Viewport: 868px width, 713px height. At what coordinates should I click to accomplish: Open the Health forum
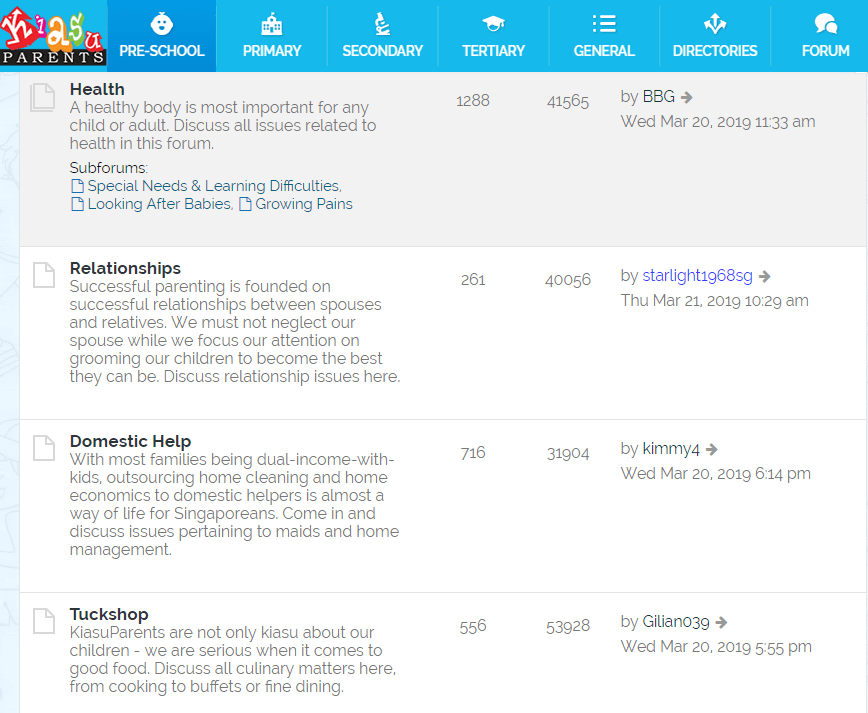[97, 89]
